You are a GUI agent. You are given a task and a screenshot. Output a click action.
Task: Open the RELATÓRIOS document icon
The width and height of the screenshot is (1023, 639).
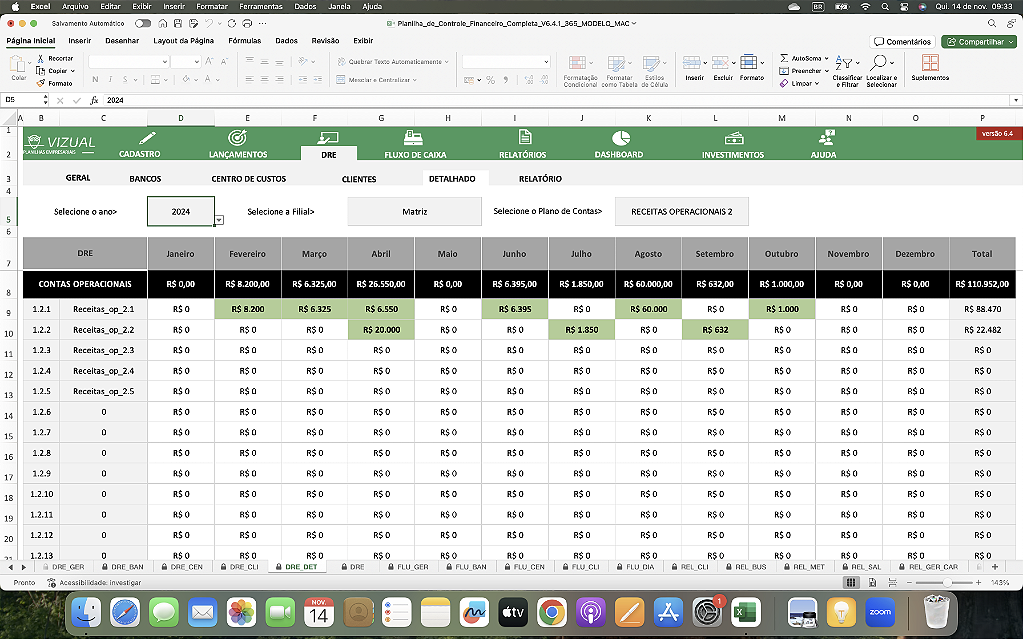click(x=525, y=137)
